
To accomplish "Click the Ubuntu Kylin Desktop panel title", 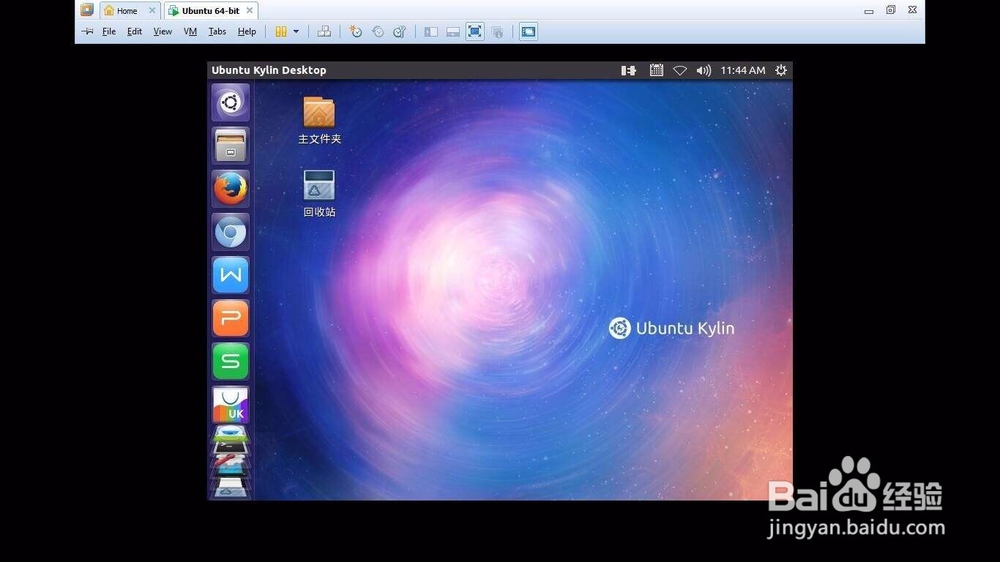I will [x=268, y=70].
